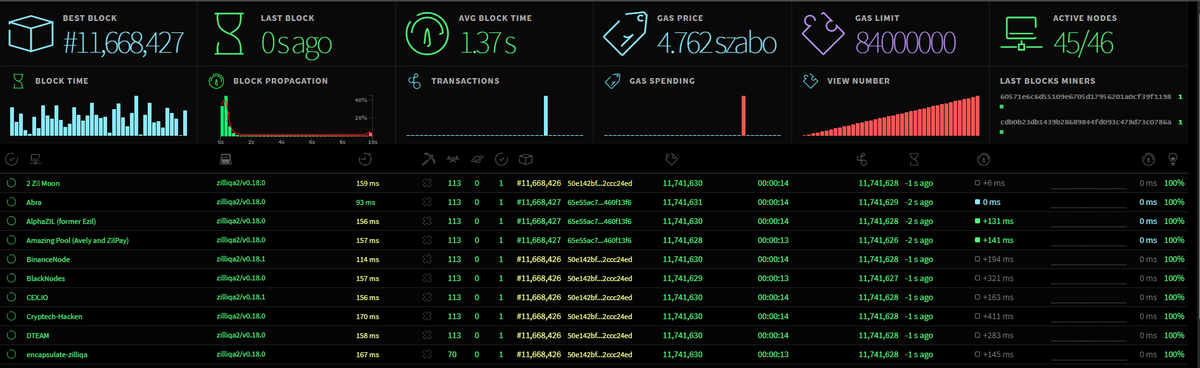Sort by last block cube icon

[x=526, y=158]
